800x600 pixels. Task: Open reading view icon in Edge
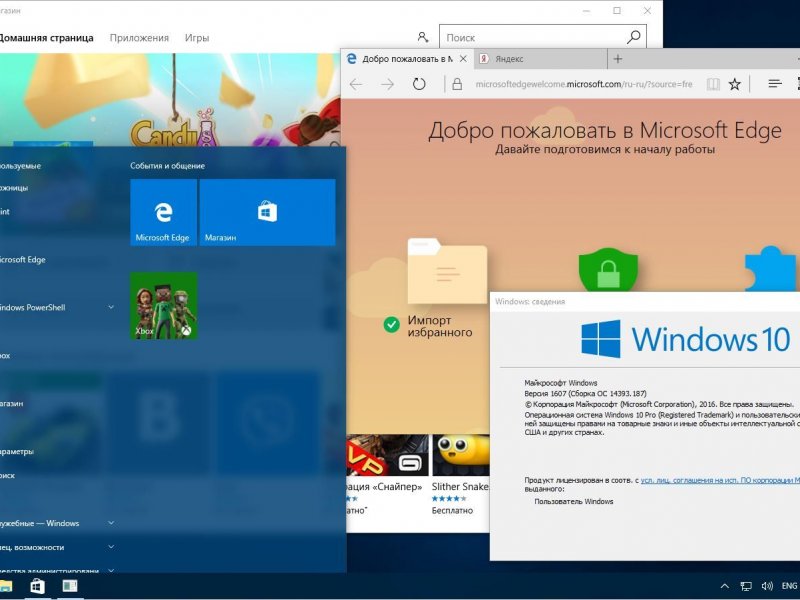point(713,84)
